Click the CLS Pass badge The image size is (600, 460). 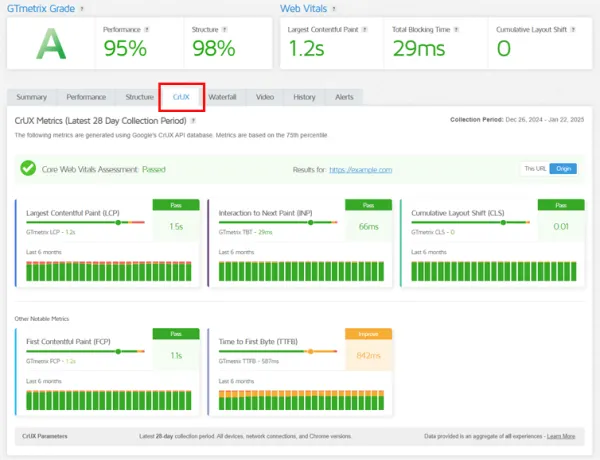[x=561, y=205]
